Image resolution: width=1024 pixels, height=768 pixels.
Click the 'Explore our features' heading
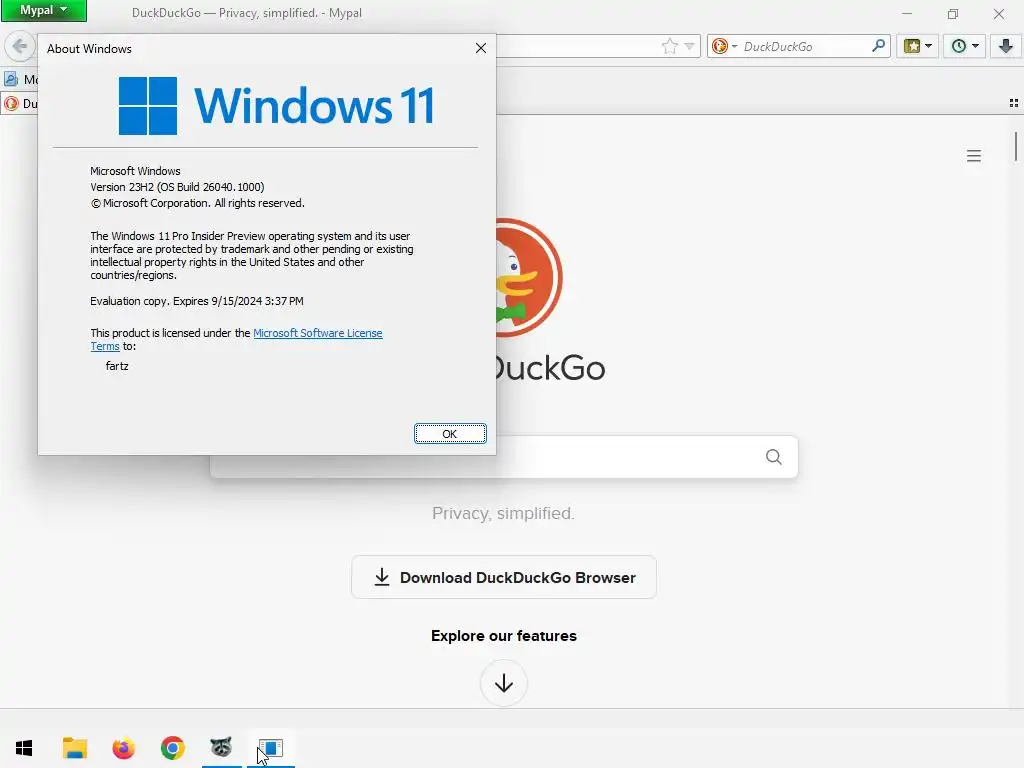coord(504,636)
